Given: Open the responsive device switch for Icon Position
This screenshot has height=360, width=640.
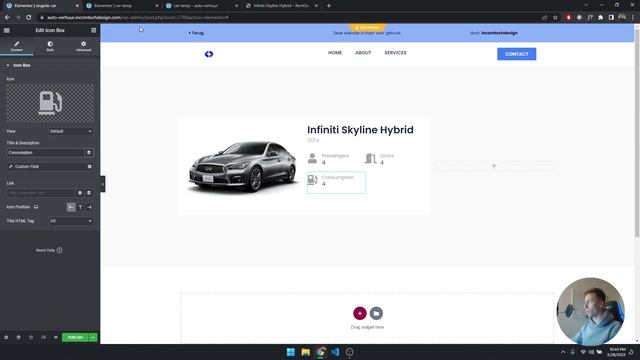Looking at the screenshot, I should click(x=36, y=207).
